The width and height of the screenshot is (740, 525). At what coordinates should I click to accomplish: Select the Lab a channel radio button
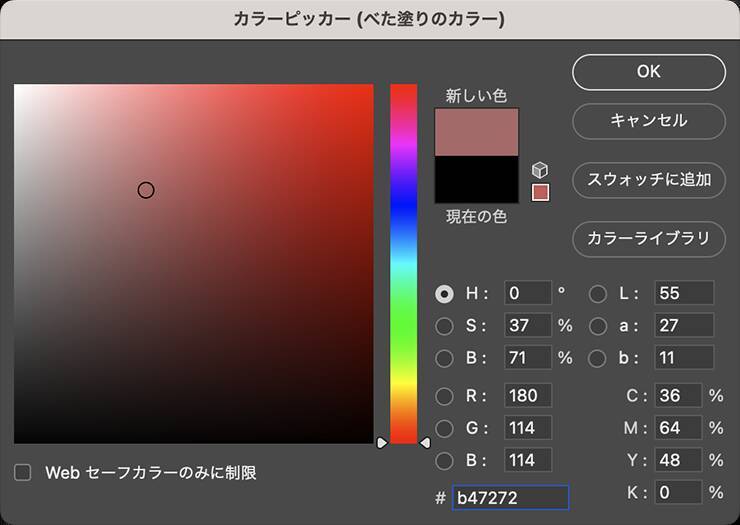pyautogui.click(x=598, y=326)
